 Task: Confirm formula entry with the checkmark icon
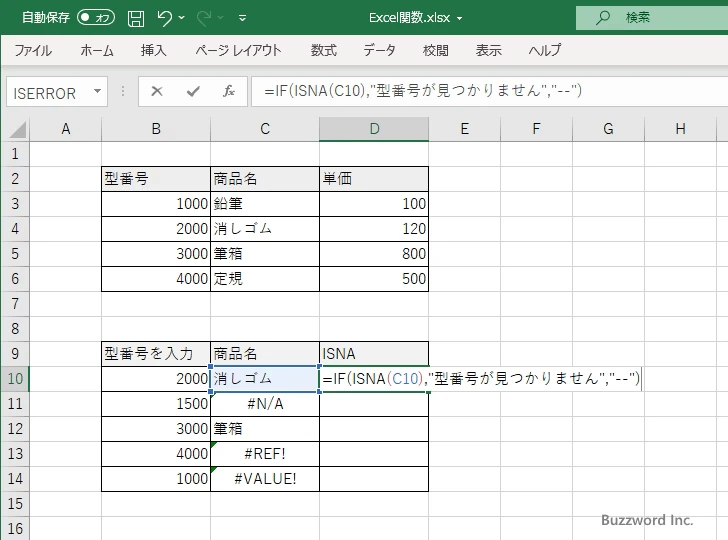(193, 91)
